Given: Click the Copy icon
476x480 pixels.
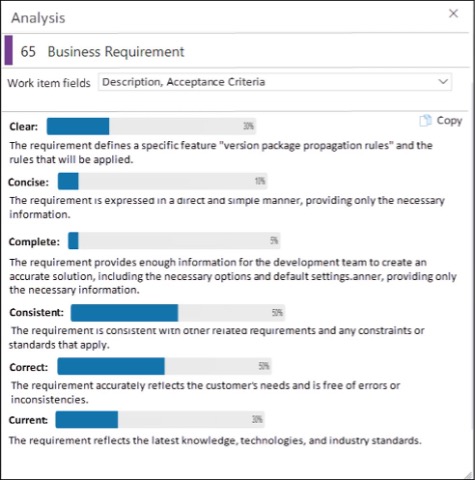Looking at the screenshot, I should point(425,121).
